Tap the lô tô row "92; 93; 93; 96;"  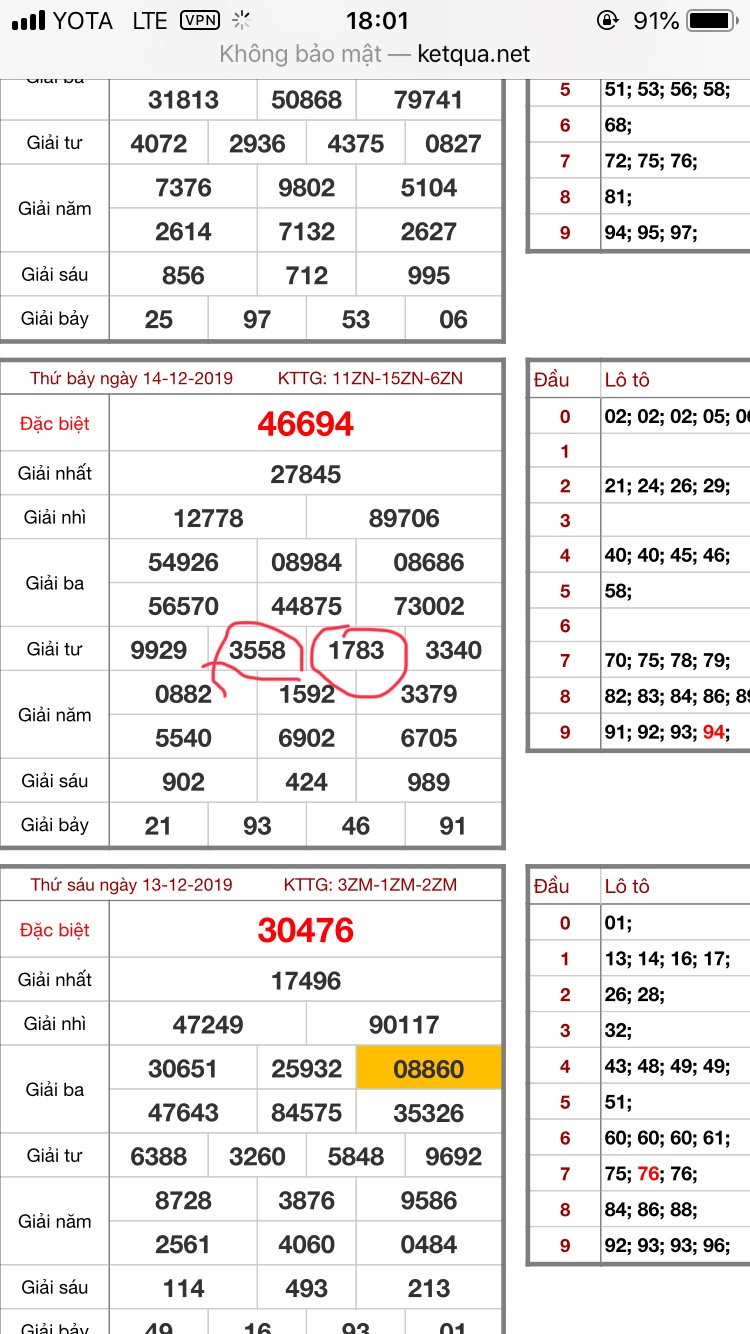click(667, 1246)
